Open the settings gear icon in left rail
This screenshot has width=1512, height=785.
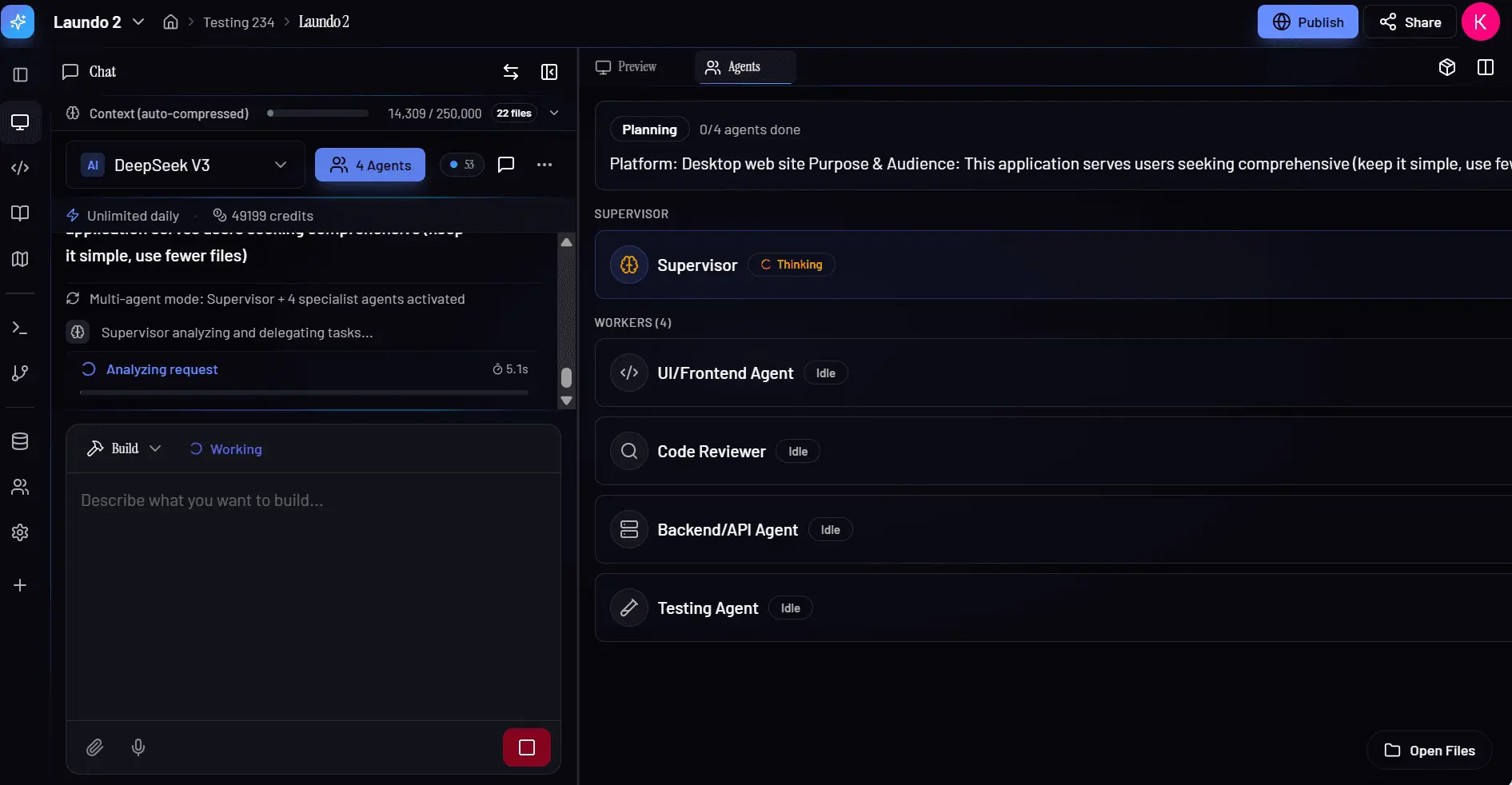[x=21, y=532]
